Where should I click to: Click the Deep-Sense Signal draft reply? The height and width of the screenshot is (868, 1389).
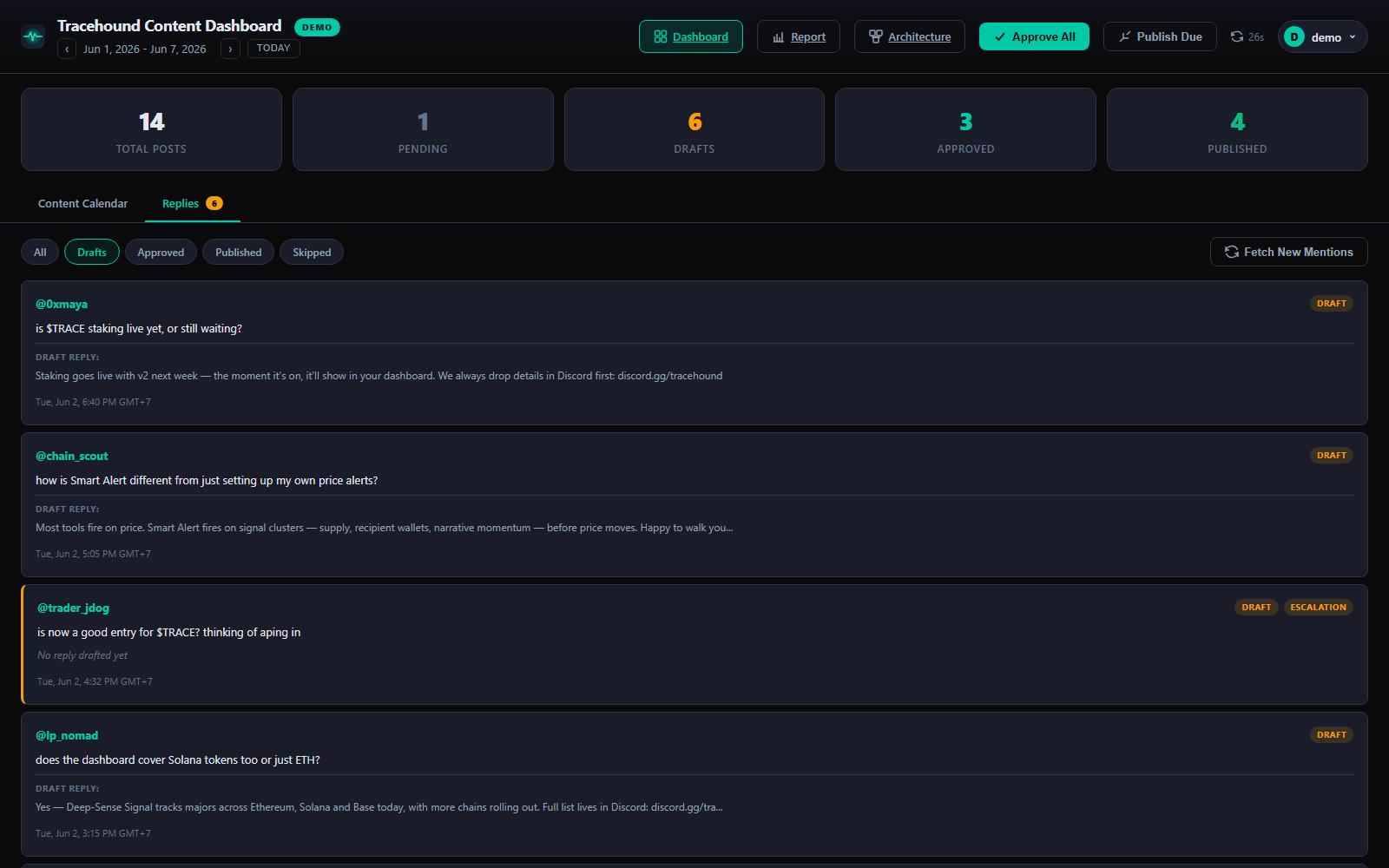379,807
